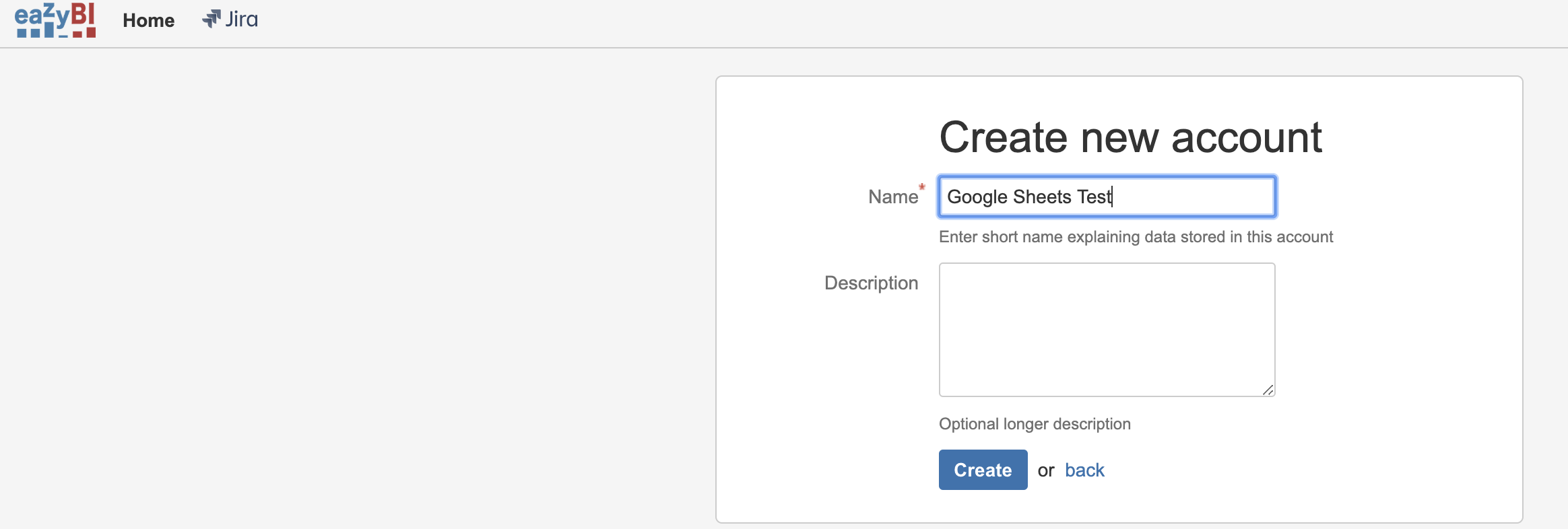Place cursor on 'Google' in Name field

coord(977,197)
